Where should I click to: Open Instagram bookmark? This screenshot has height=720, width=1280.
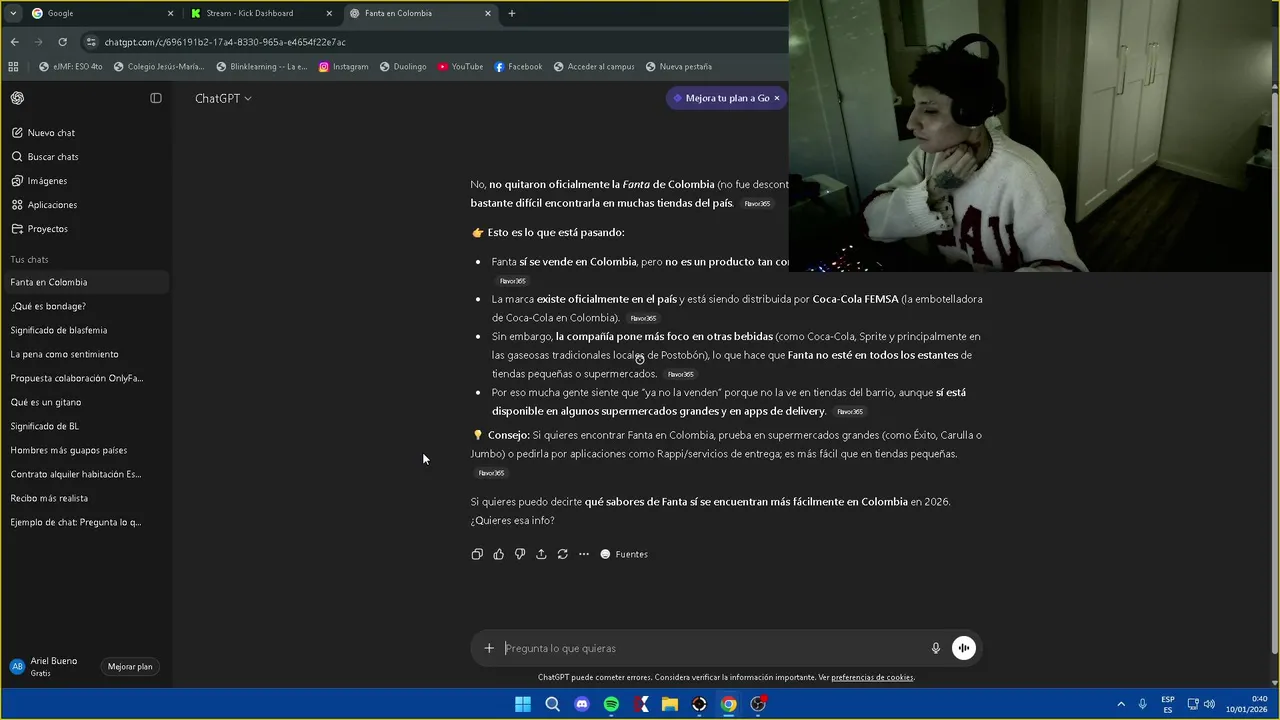[x=343, y=67]
